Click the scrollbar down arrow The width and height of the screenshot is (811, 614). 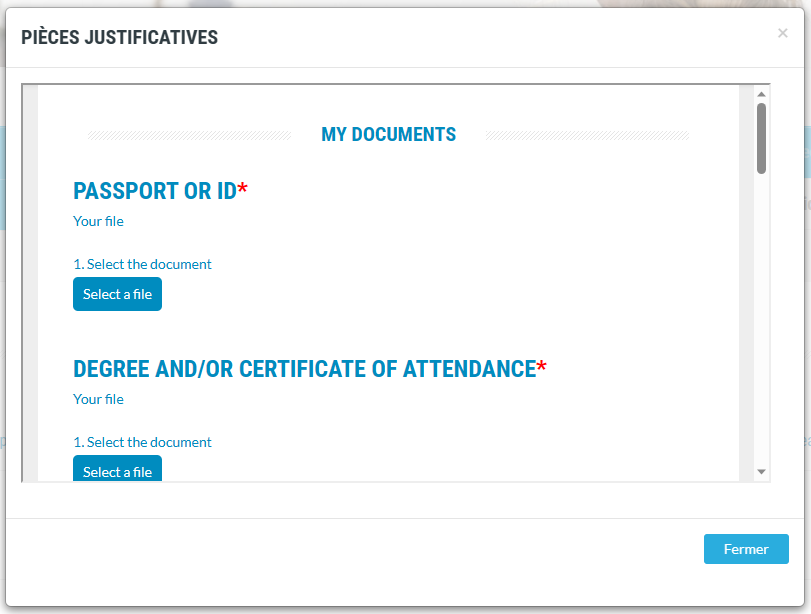761,471
